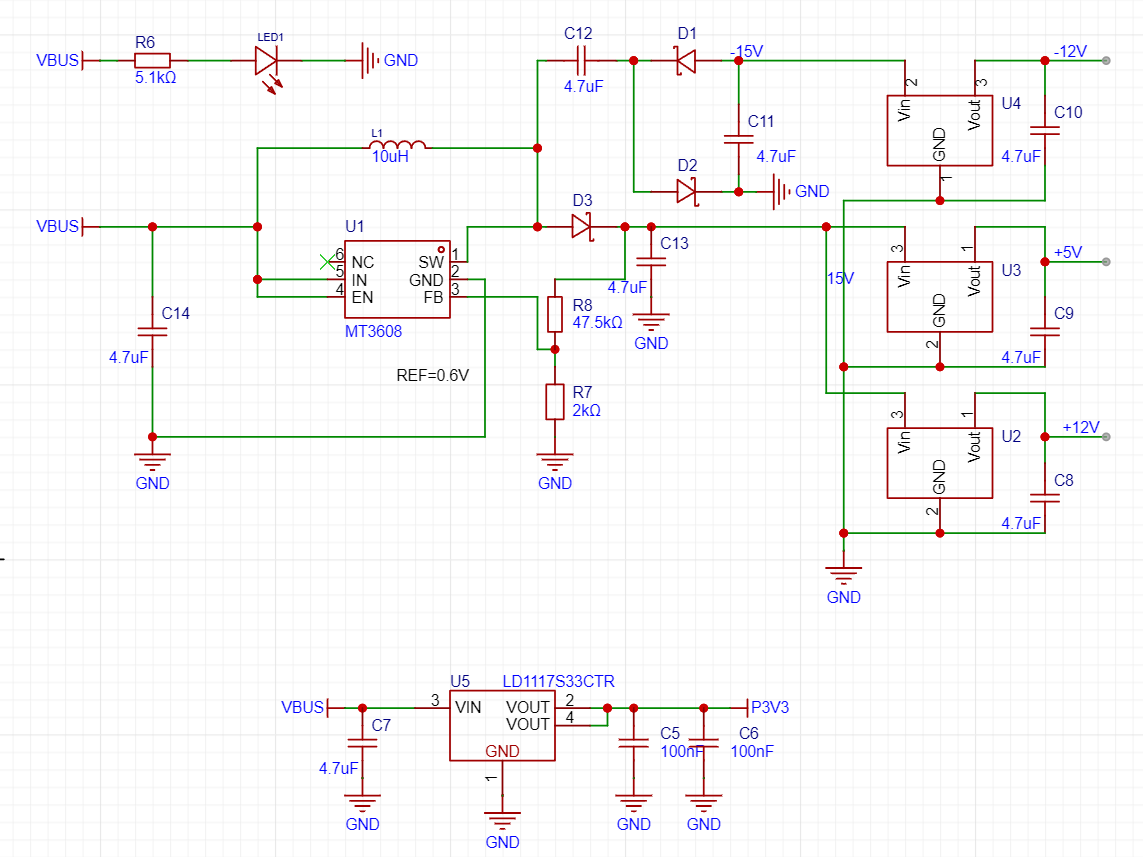The image size is (1143, 857).
Task: Select the GND symbol below U5
Action: click(x=502, y=820)
